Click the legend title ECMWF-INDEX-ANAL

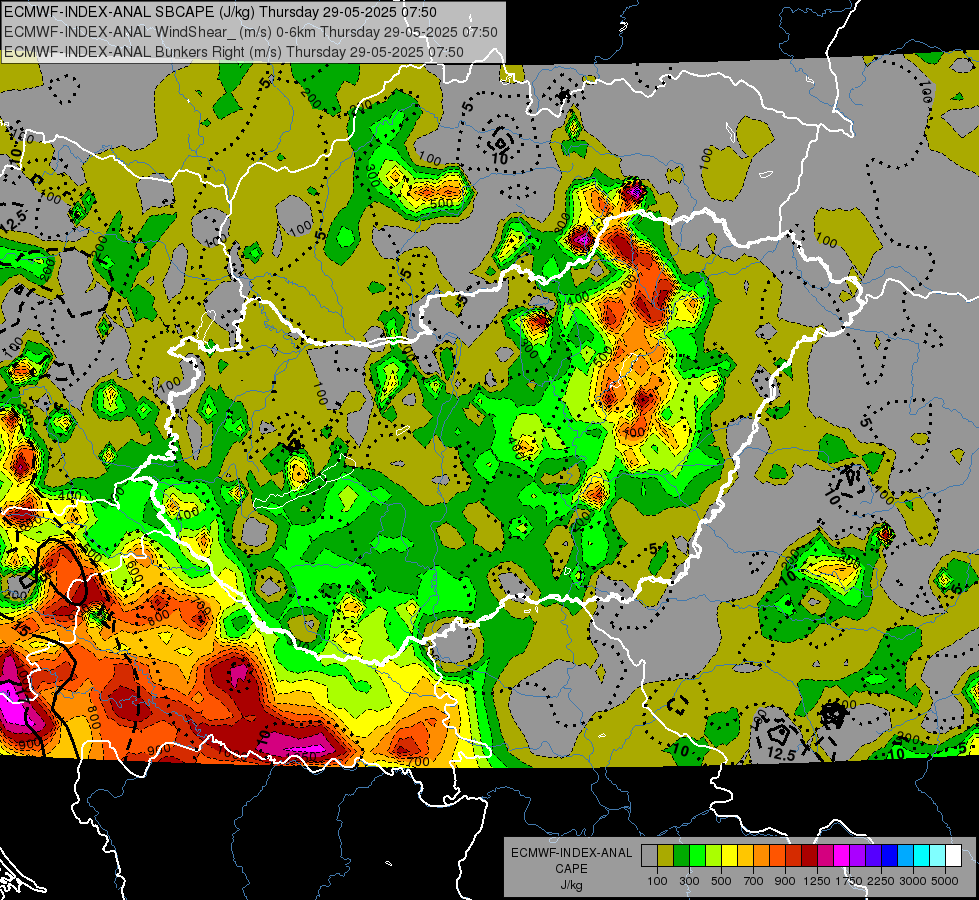coord(571,853)
